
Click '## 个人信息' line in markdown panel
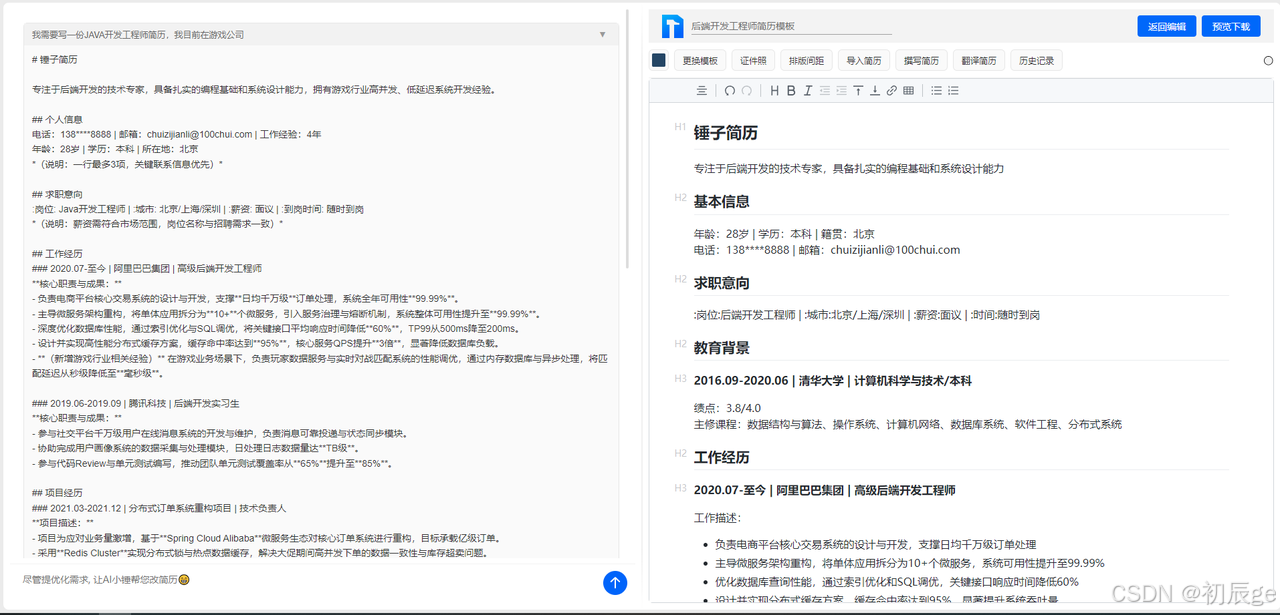tap(57, 118)
